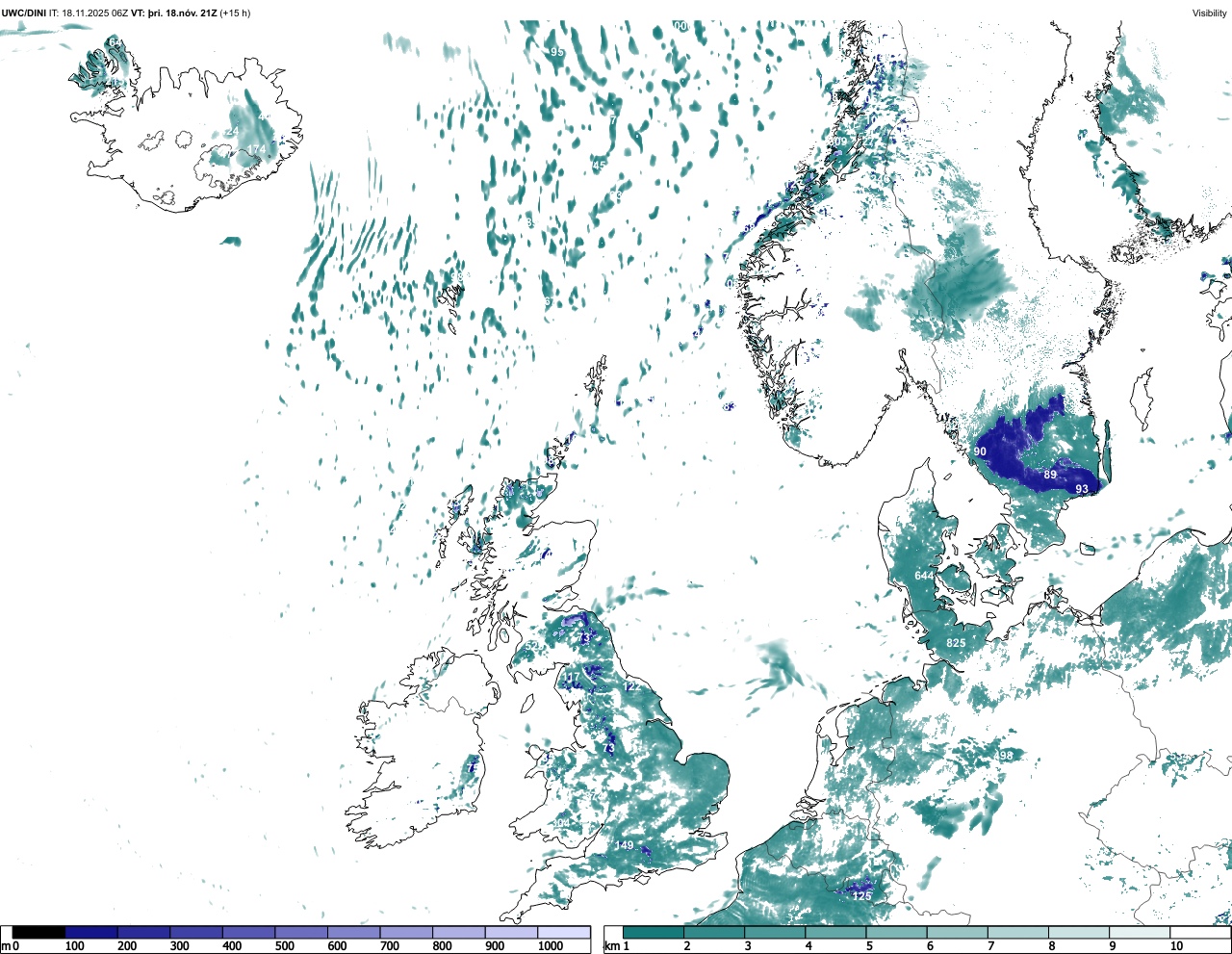Click the '1000' tick label on metre scale
Viewport: 1232px width, 954px height.
(x=551, y=946)
